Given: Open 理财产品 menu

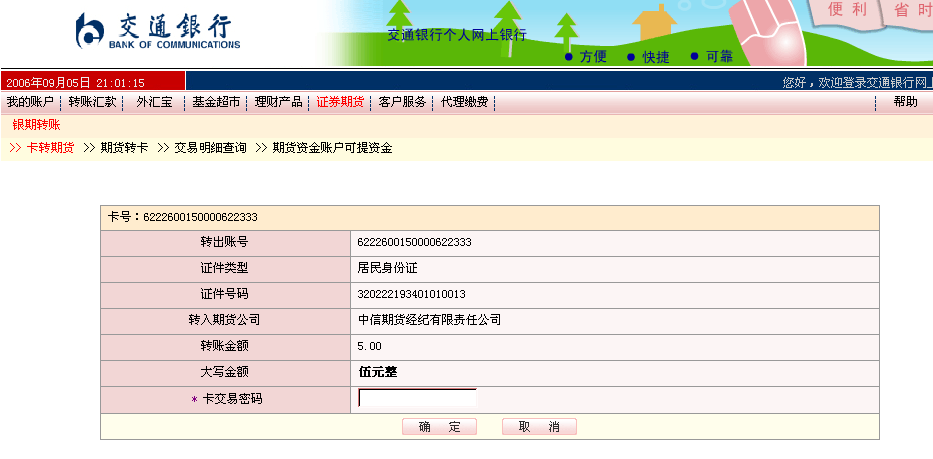Looking at the screenshot, I should [x=278, y=102].
